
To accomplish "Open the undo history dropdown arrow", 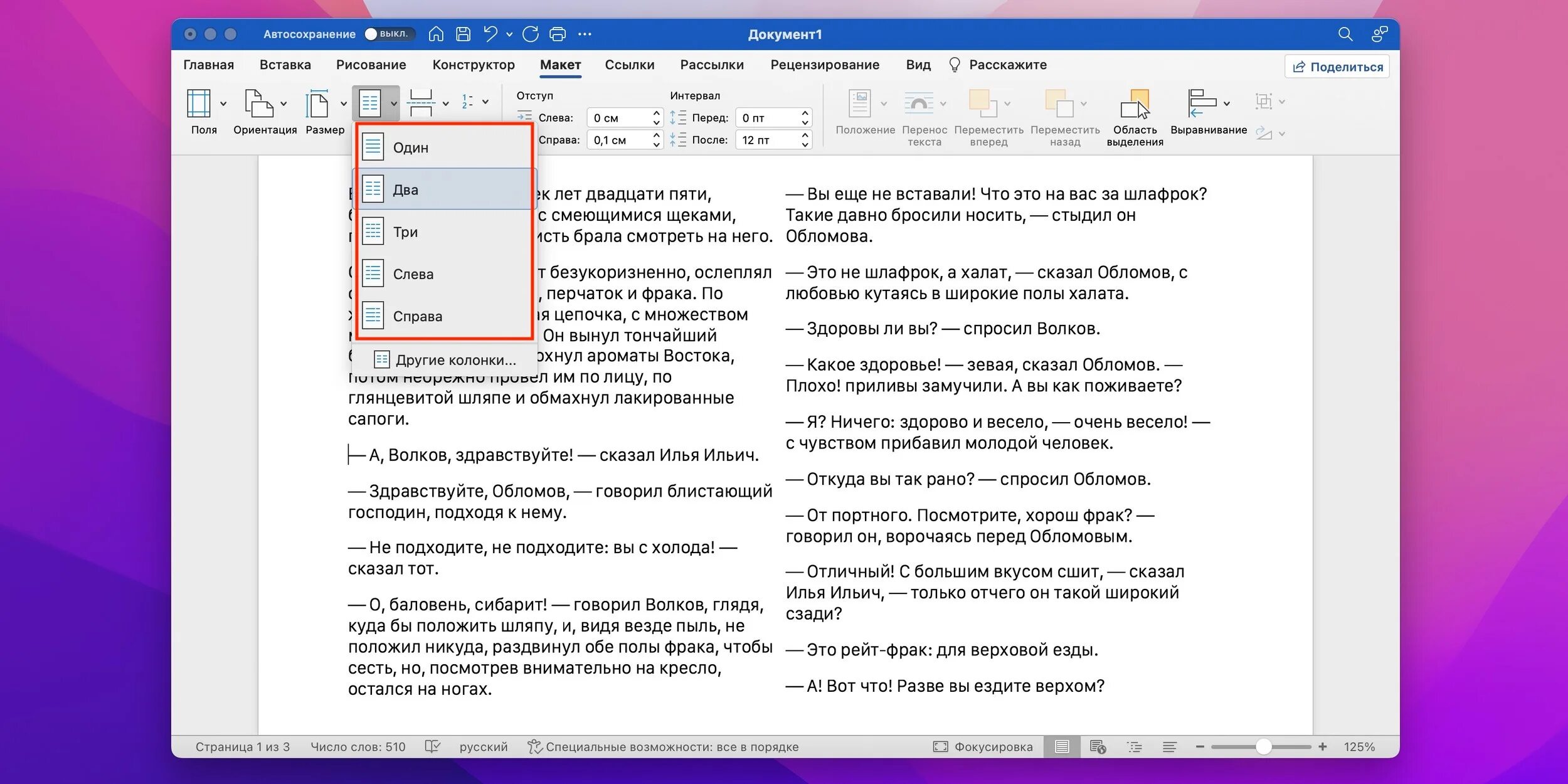I will click(x=509, y=34).
